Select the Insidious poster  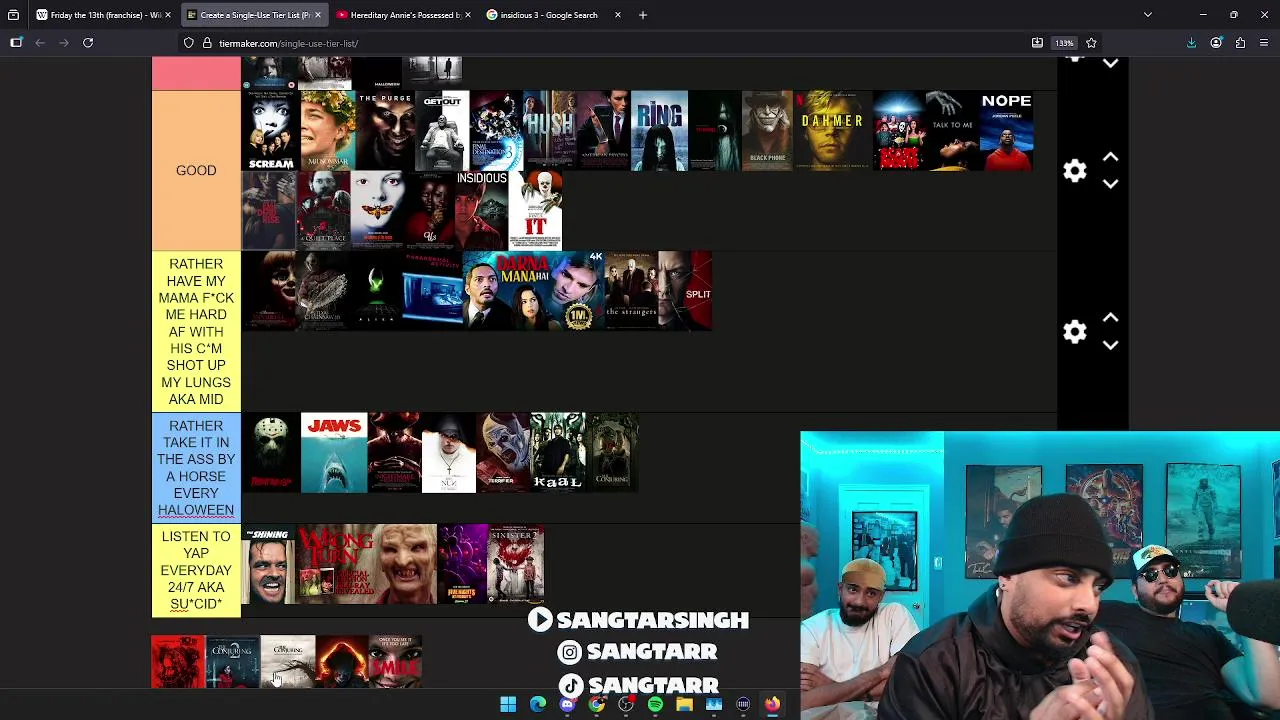[x=481, y=211]
